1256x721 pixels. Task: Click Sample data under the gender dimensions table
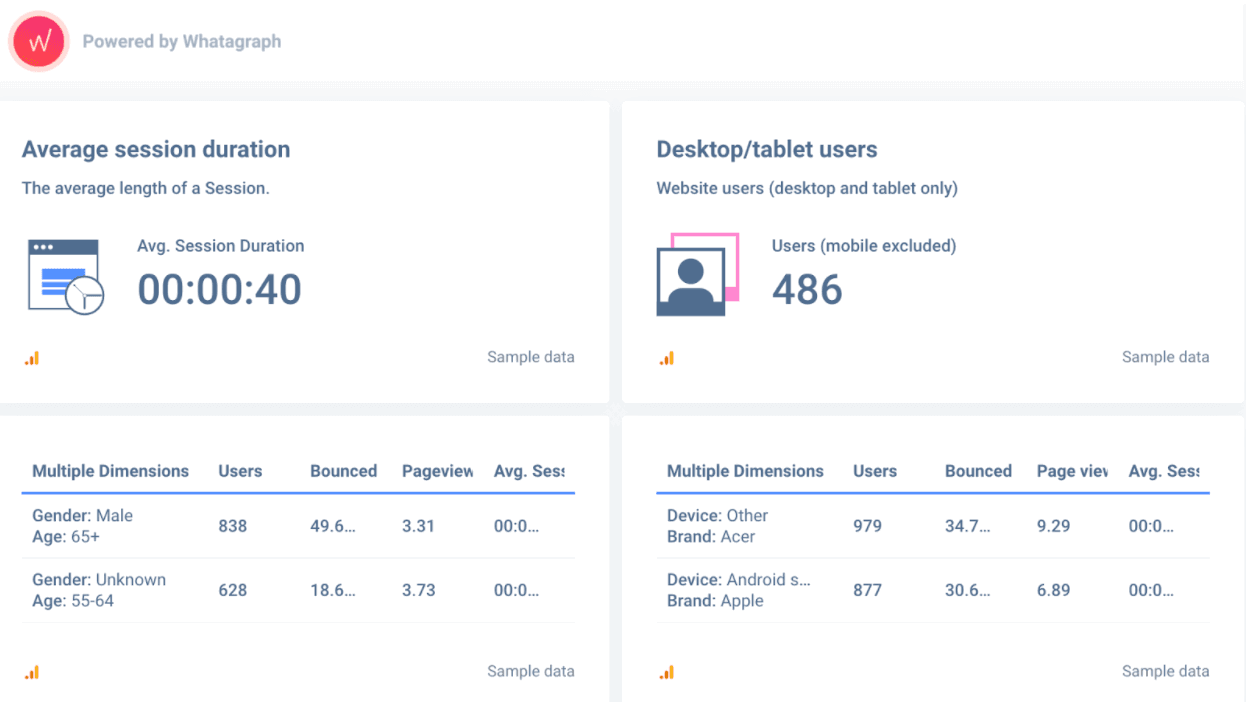530,671
